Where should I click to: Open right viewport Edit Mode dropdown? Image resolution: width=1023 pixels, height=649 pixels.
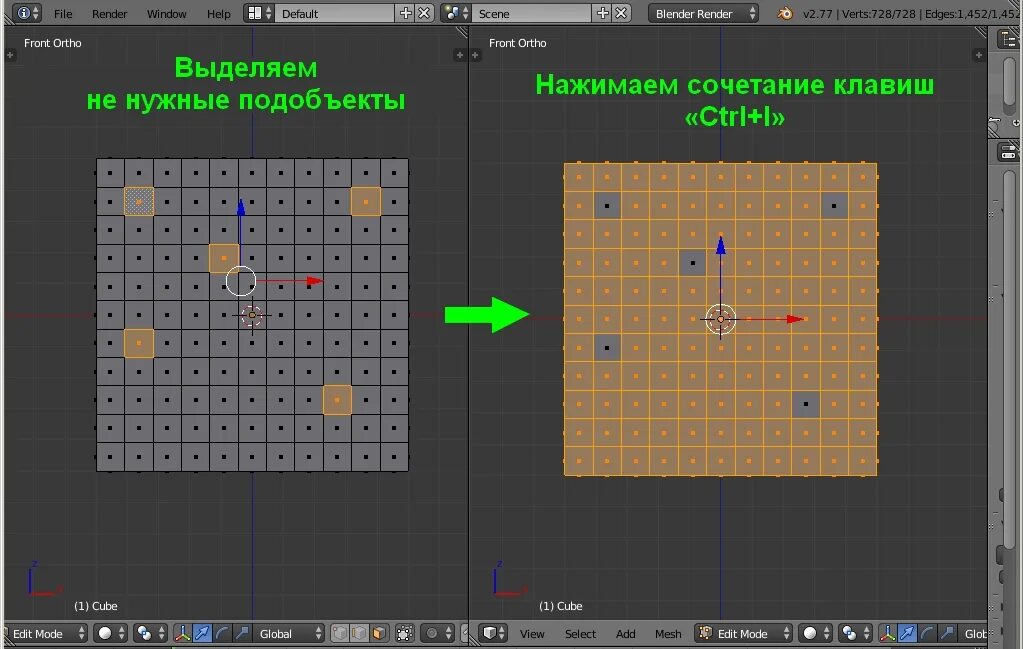[743, 633]
